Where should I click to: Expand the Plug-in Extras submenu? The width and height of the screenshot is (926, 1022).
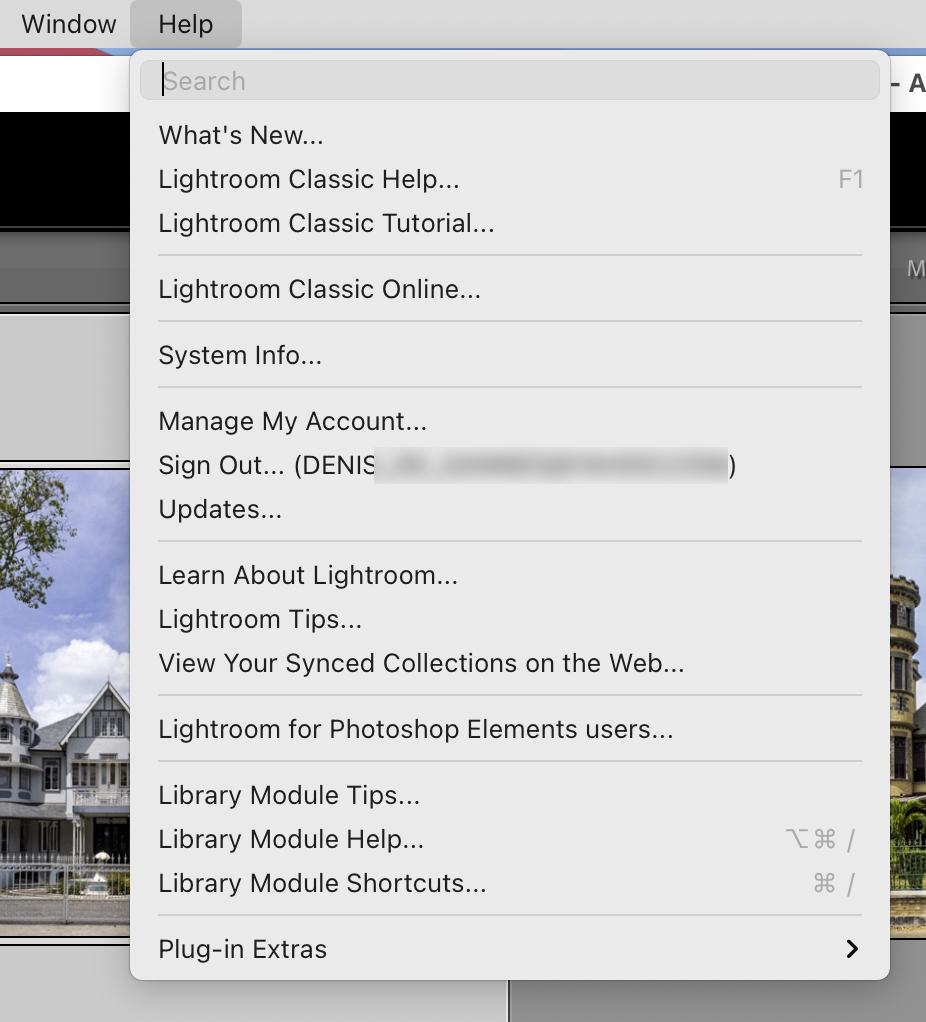pyautogui.click(x=242, y=949)
